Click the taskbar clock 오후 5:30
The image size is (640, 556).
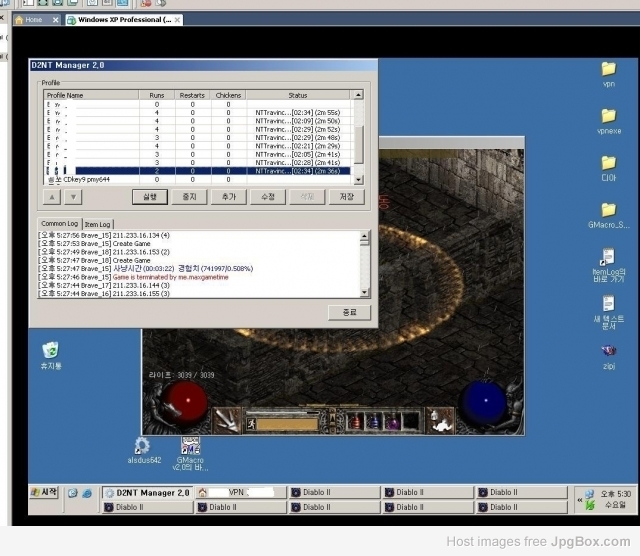coord(616,494)
